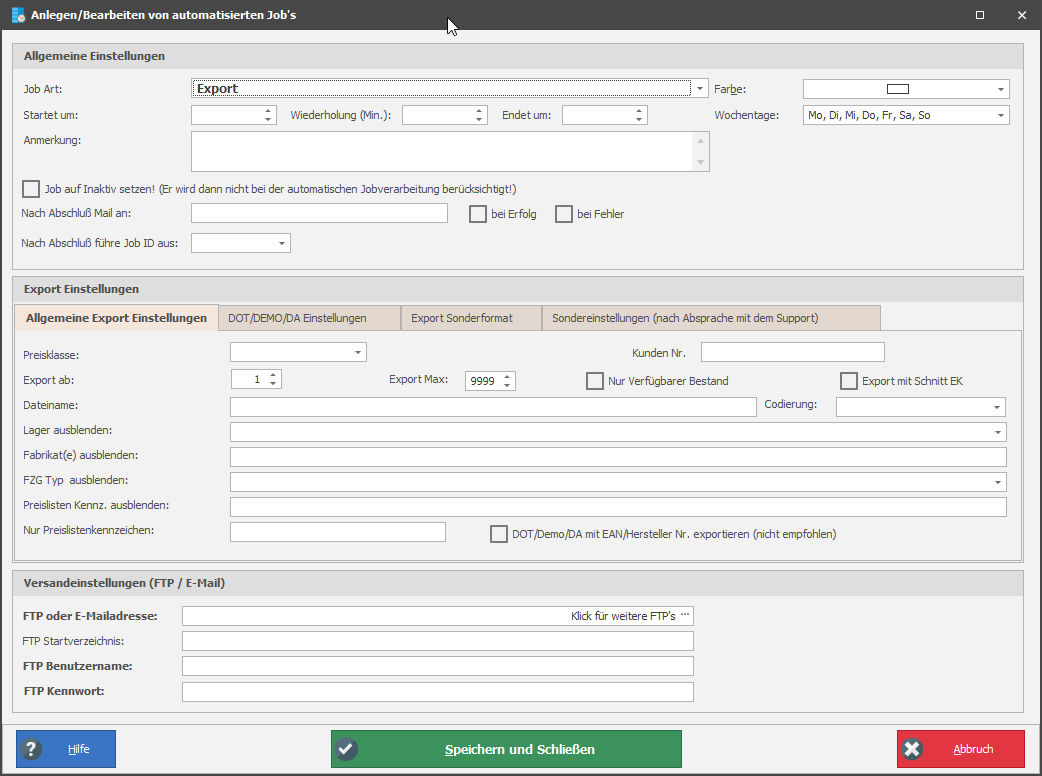This screenshot has height=776, width=1042.
Task: Click the white Farbe color swatch
Action: pos(898,89)
